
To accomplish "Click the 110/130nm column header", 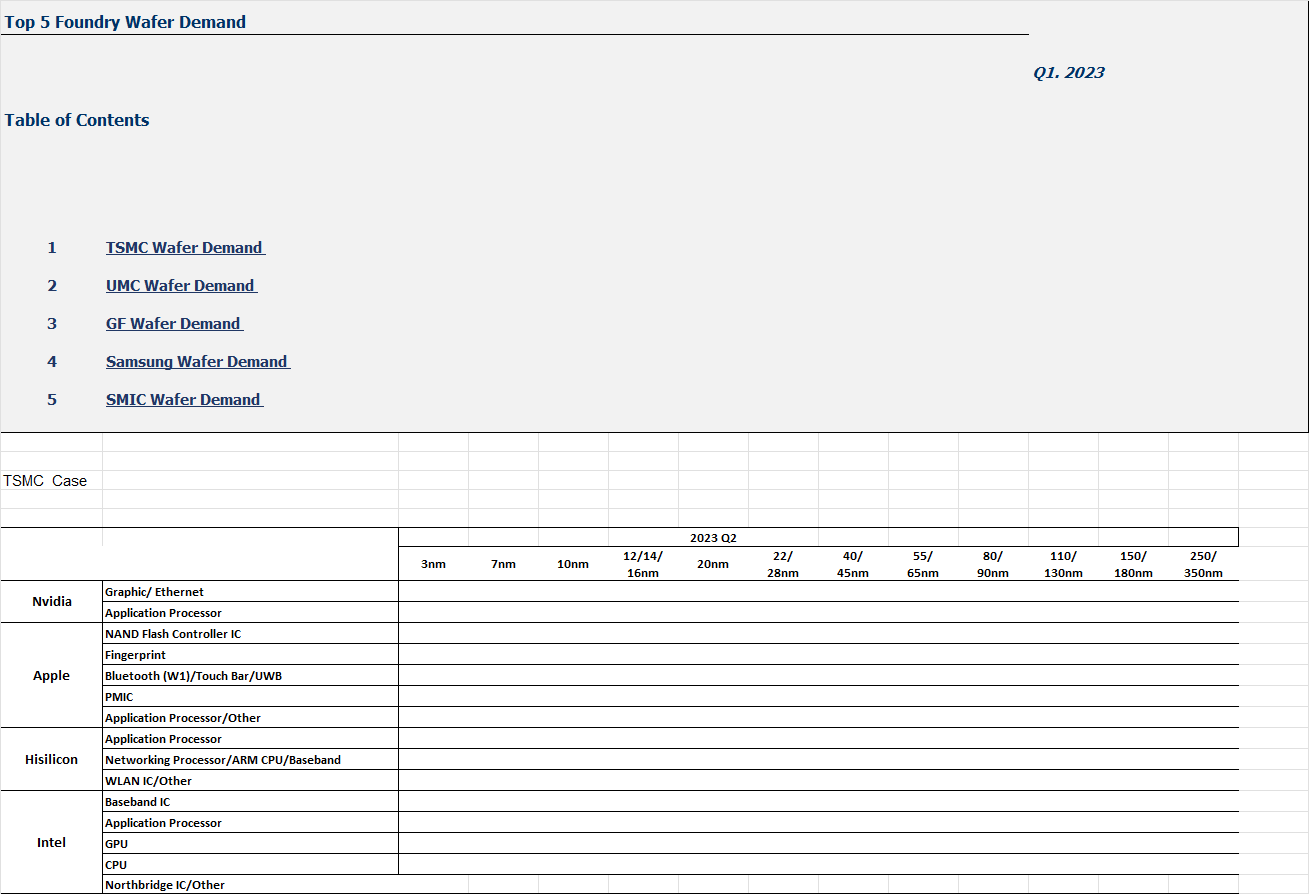I will click(x=1063, y=564).
